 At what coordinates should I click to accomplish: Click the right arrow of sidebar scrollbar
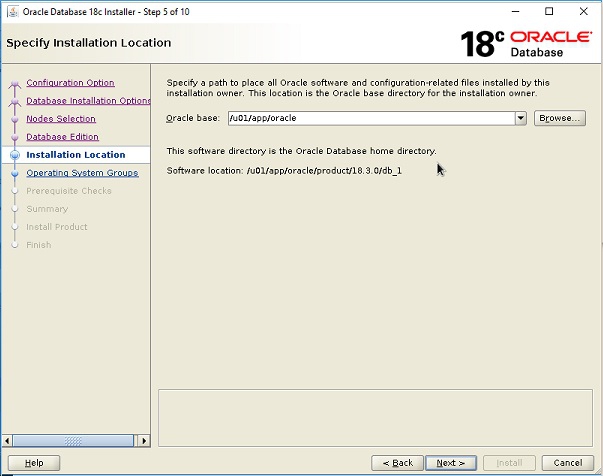[144, 441]
